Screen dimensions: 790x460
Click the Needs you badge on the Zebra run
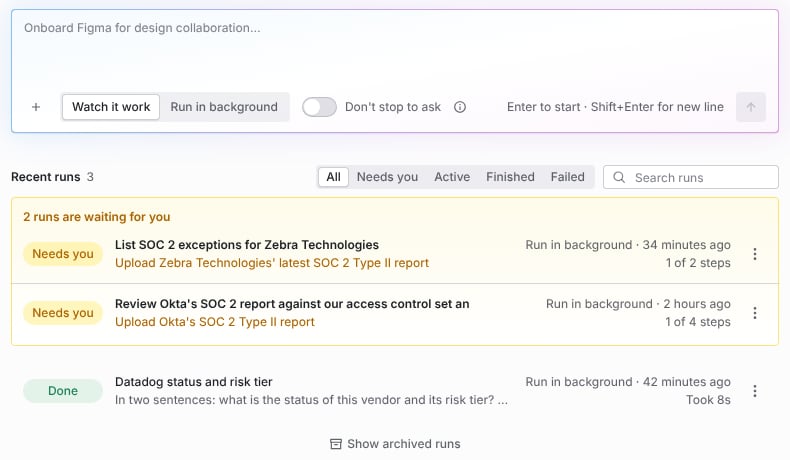(x=63, y=254)
